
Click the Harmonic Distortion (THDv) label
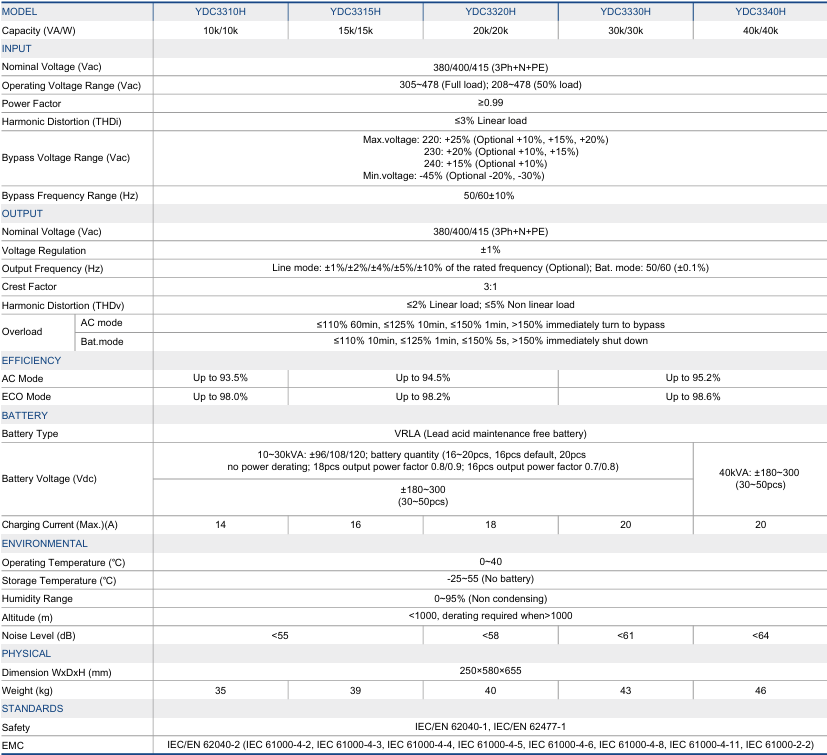point(63,305)
